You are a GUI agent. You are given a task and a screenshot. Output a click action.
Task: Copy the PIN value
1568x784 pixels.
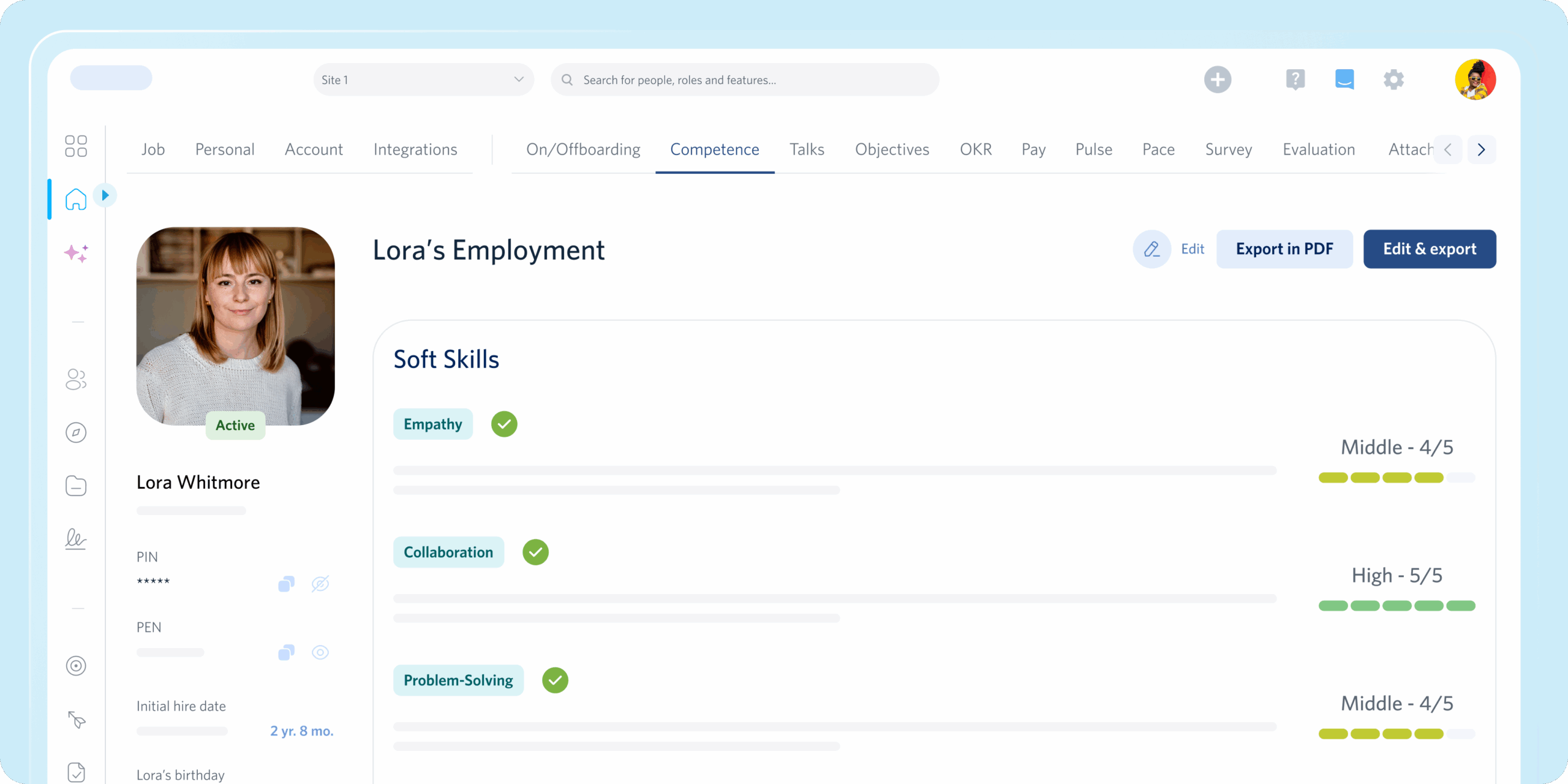coord(286,584)
